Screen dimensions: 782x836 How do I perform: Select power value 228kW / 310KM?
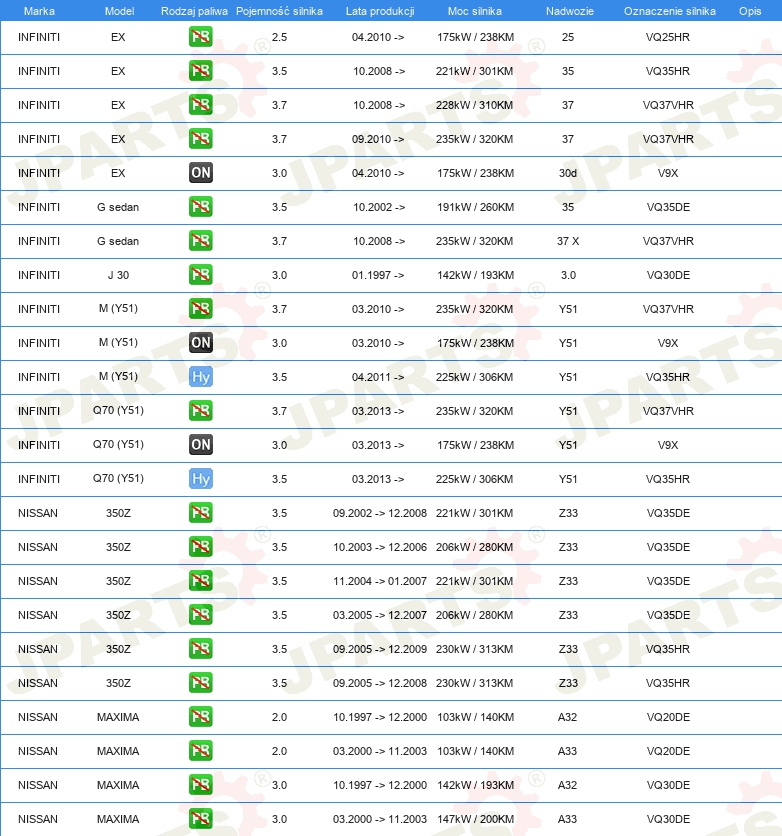click(474, 105)
